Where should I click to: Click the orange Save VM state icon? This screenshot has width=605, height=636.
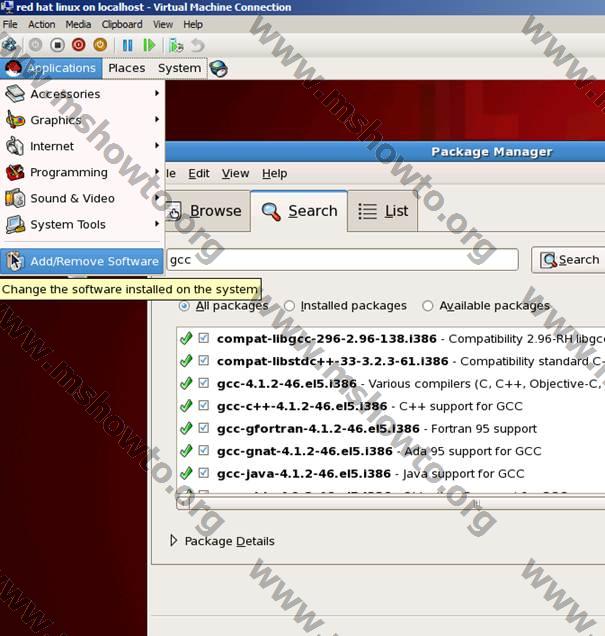[100, 45]
